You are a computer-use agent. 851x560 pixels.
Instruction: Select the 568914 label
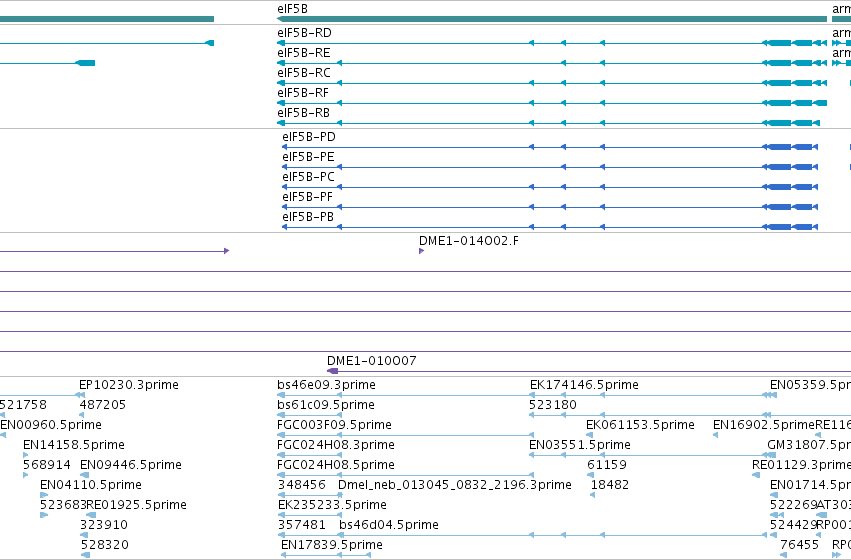pos(47,465)
